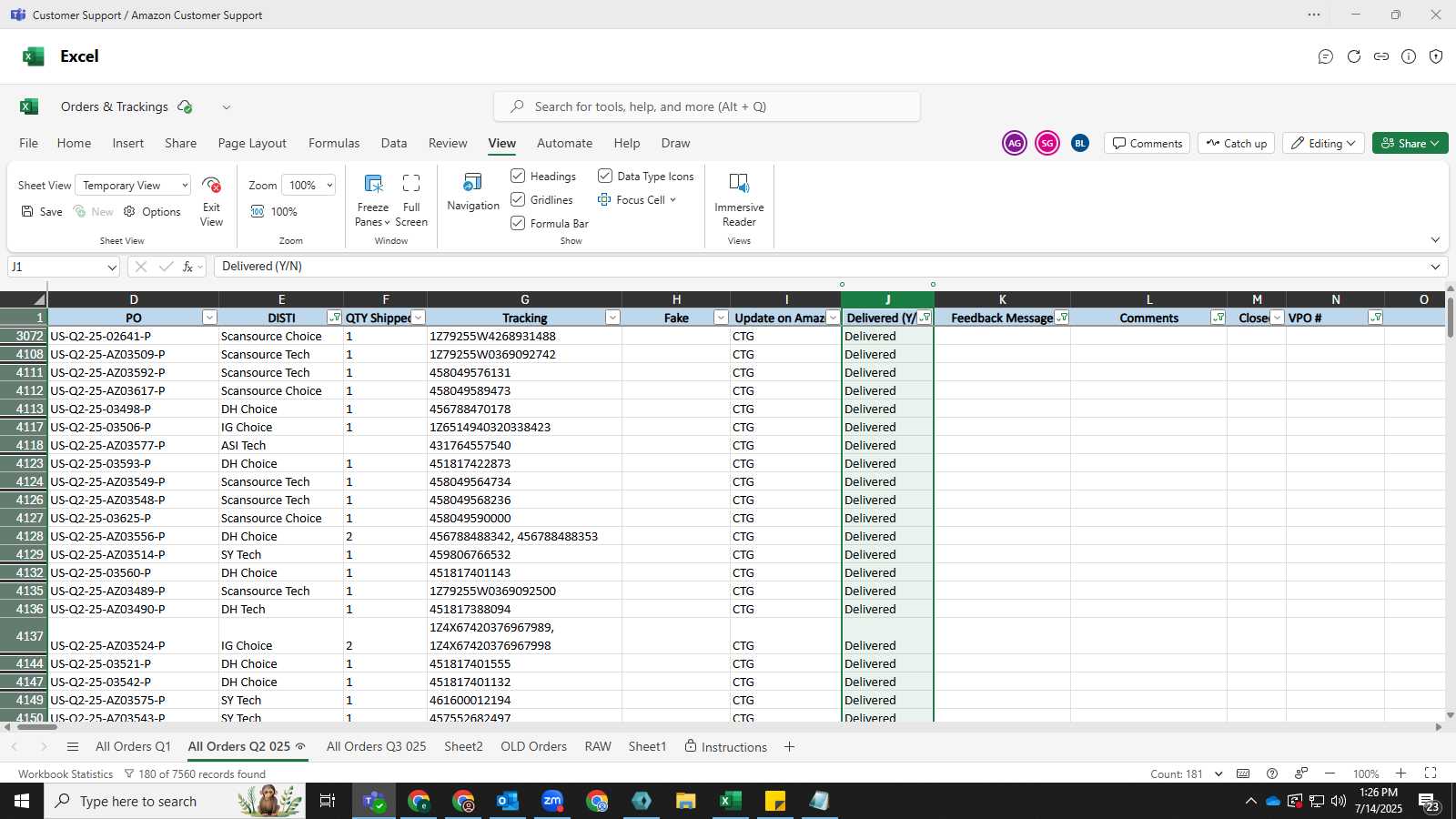This screenshot has height=819, width=1456.
Task: Switch to the Formulas tab
Action: pyautogui.click(x=334, y=143)
